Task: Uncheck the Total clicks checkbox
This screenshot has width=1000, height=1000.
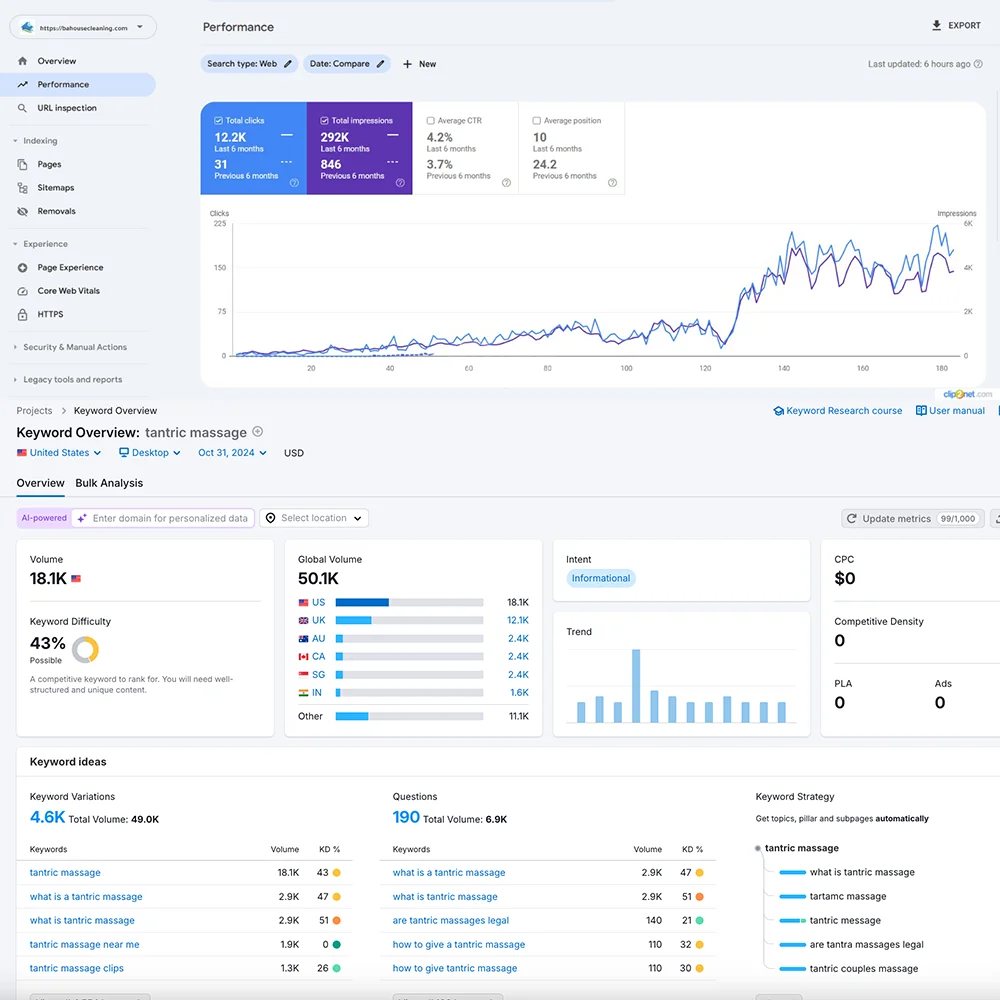Action: click(x=219, y=121)
